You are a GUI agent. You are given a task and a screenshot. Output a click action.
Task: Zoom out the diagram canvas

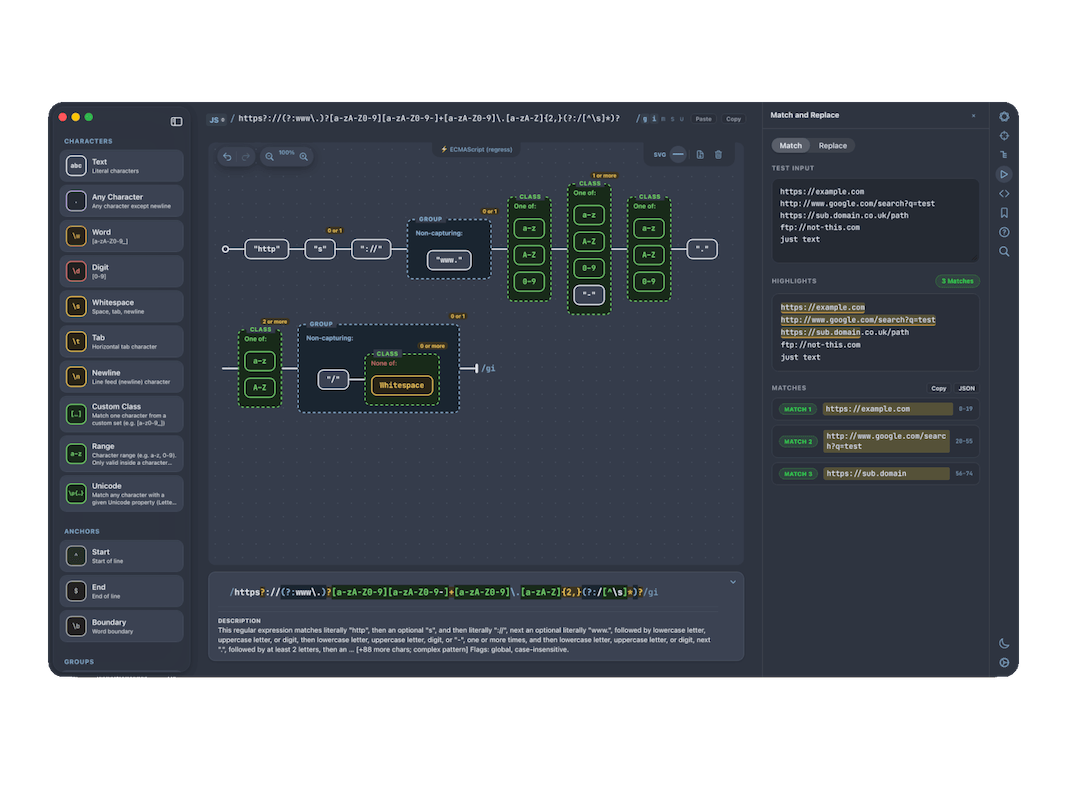269,156
